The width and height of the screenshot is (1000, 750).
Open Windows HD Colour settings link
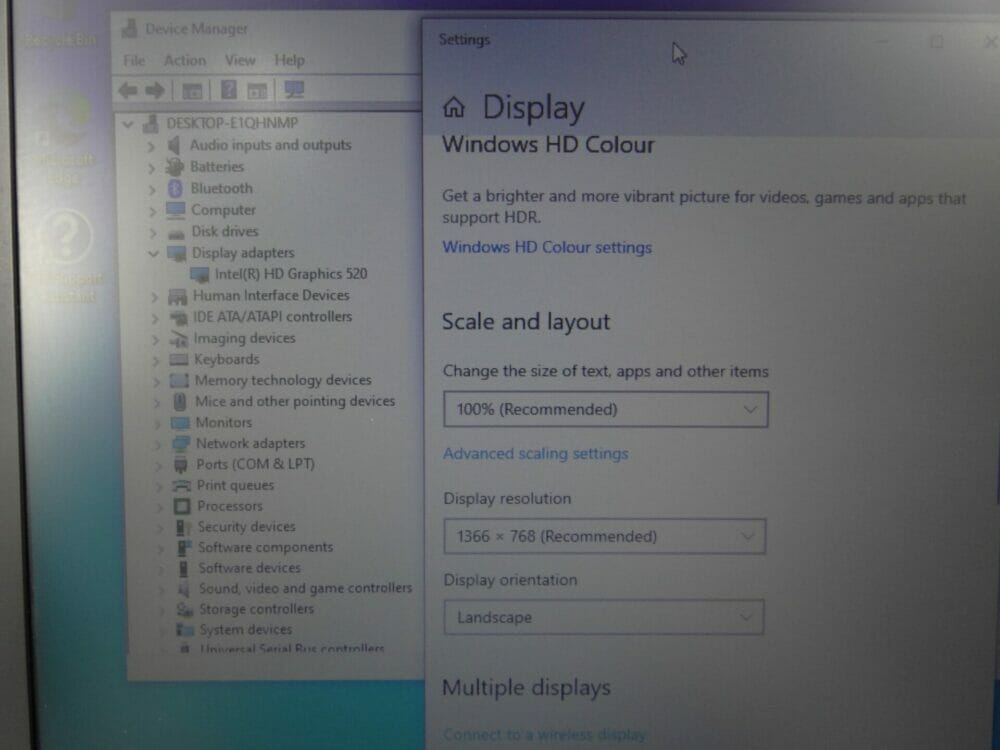coord(547,247)
